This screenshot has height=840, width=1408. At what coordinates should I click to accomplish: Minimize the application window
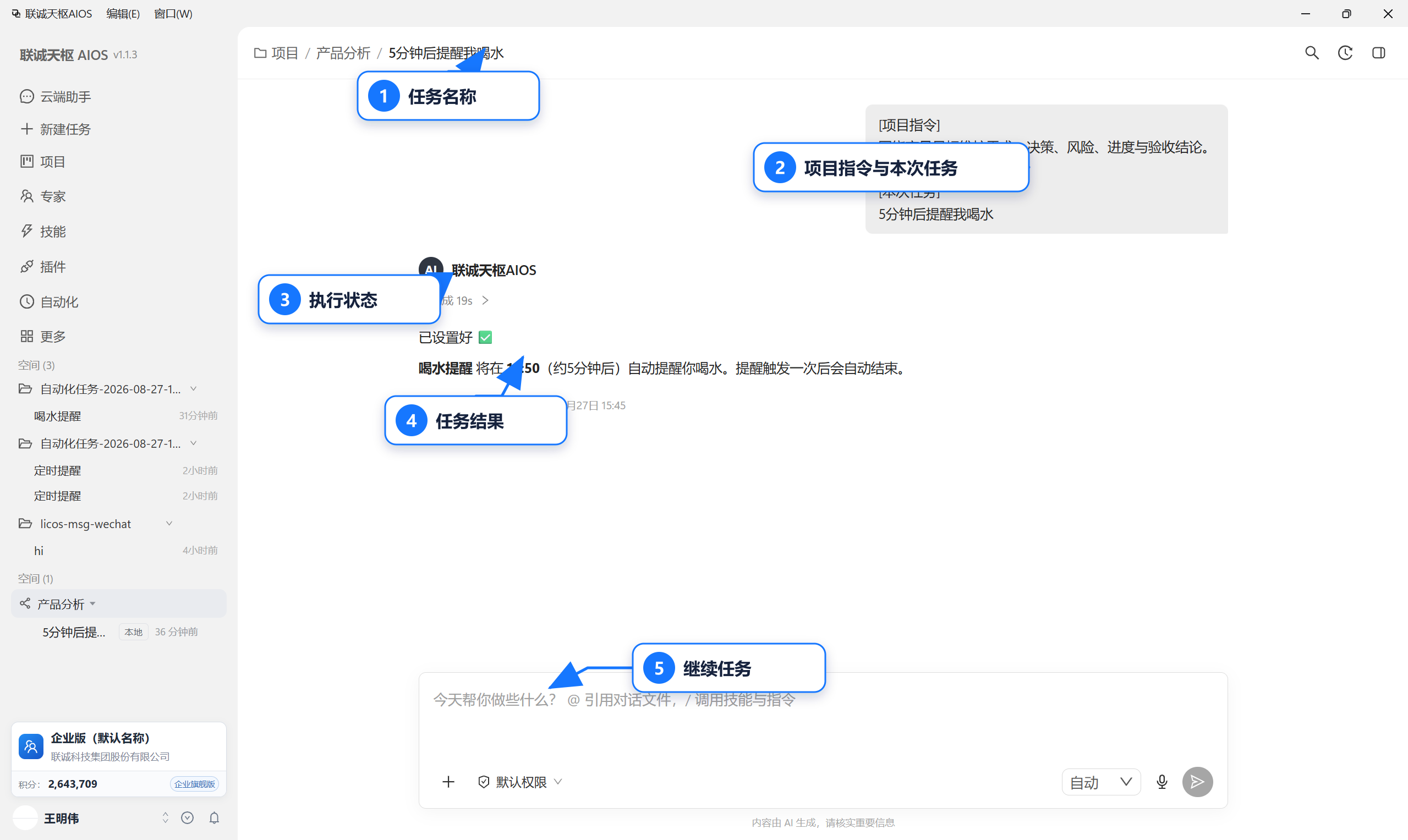(1306, 14)
